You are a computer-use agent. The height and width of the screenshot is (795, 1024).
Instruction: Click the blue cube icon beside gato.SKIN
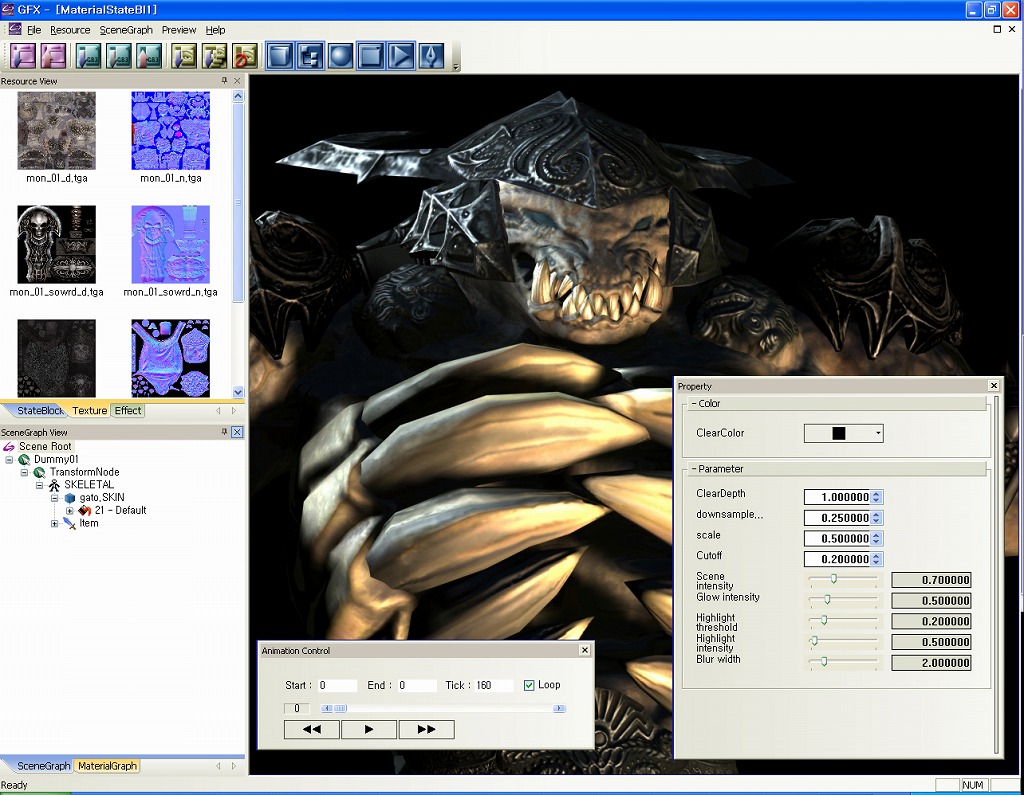click(70, 498)
